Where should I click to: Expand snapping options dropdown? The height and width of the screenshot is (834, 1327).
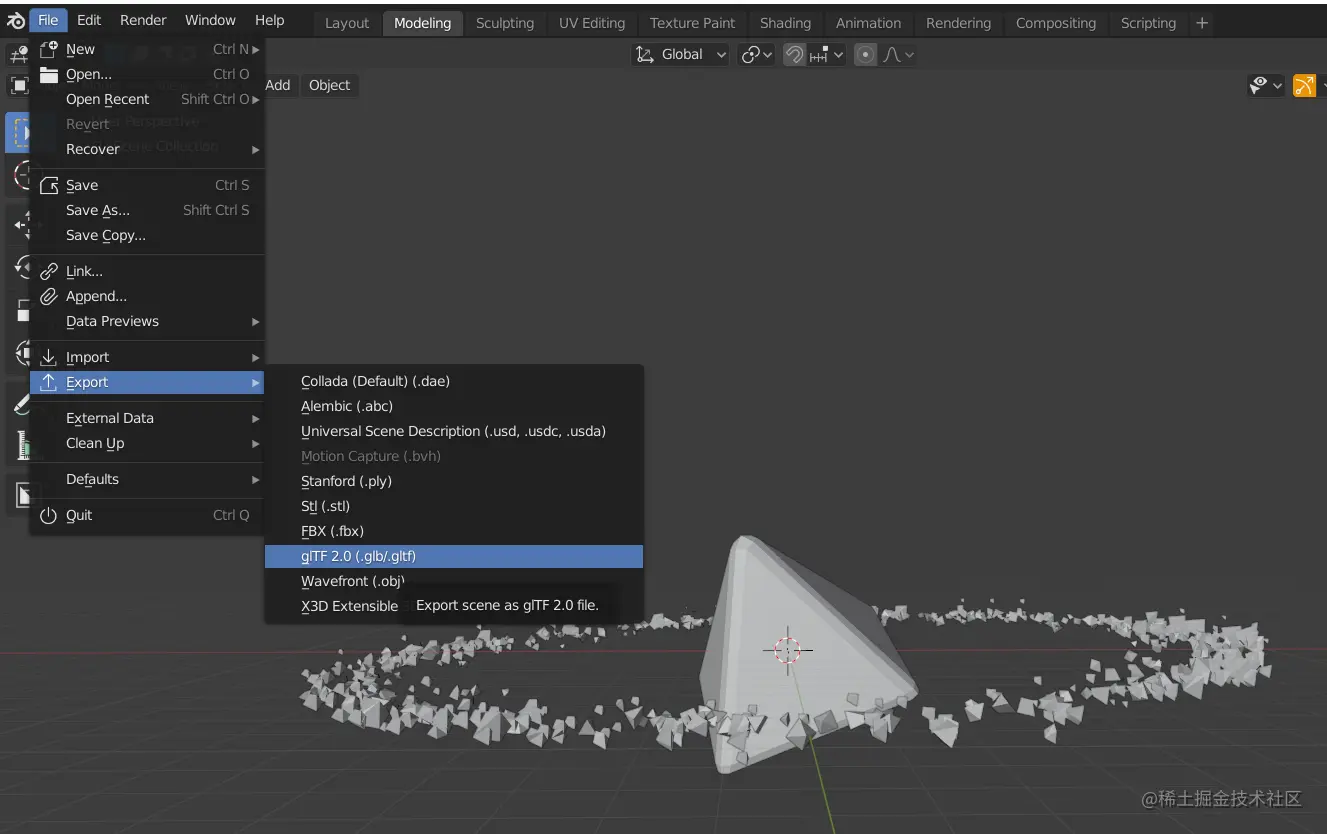tap(826, 55)
